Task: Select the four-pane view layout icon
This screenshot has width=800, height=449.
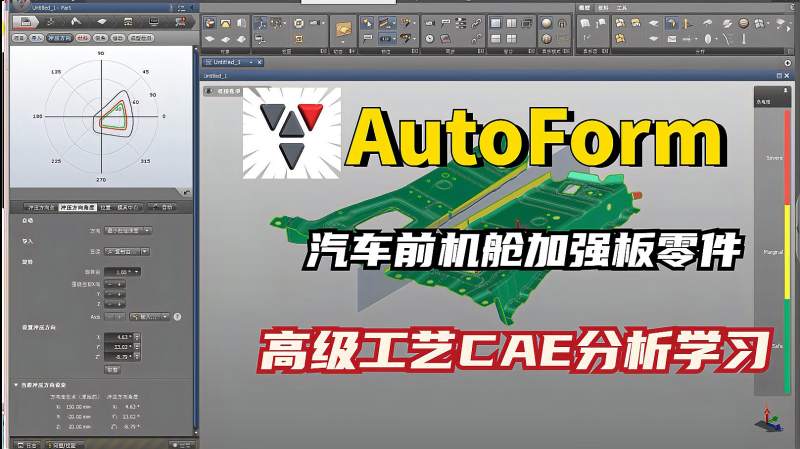Action: (511, 38)
